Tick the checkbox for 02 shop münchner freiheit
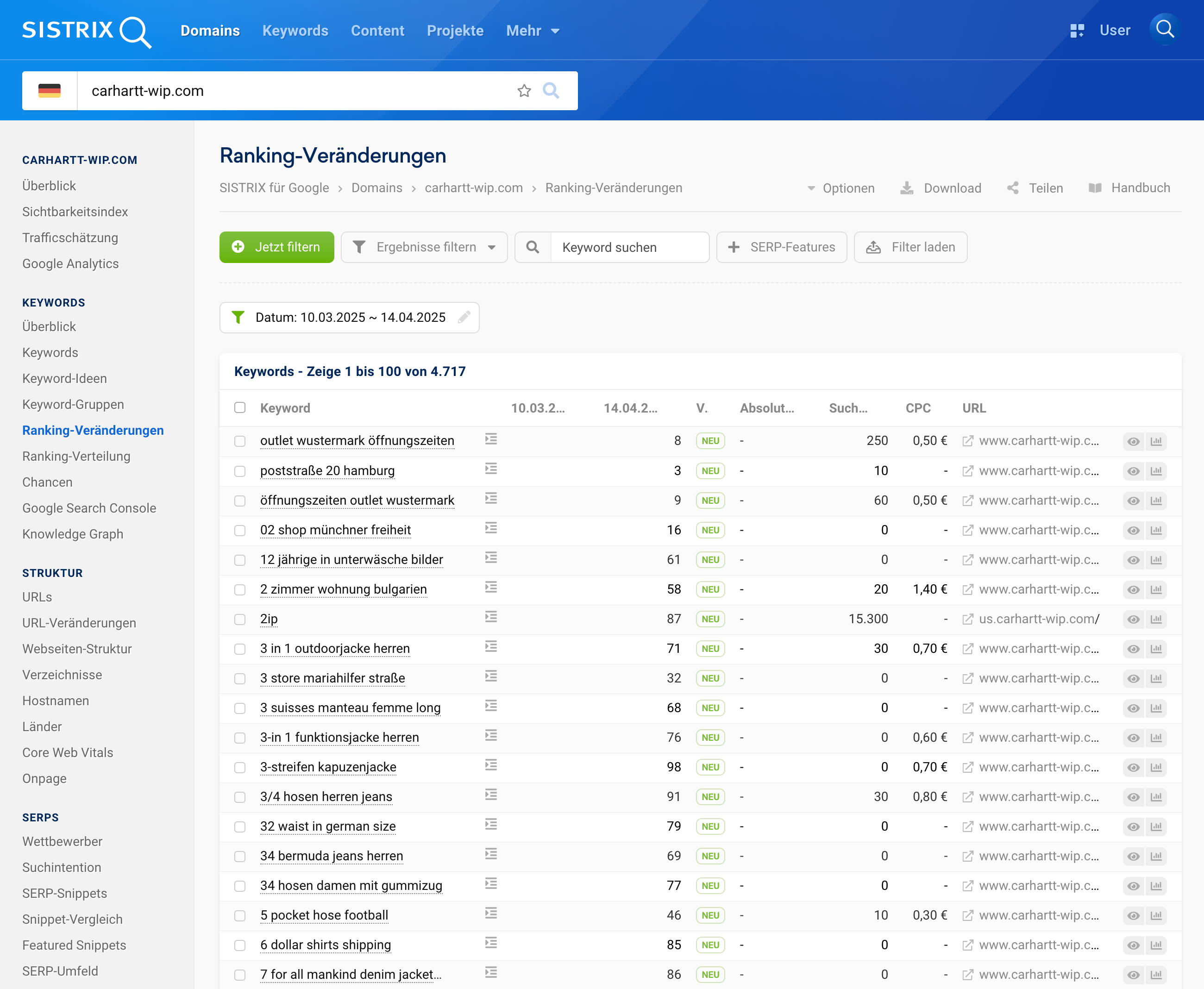Screen dimensions: 1204x989 coord(240,531)
